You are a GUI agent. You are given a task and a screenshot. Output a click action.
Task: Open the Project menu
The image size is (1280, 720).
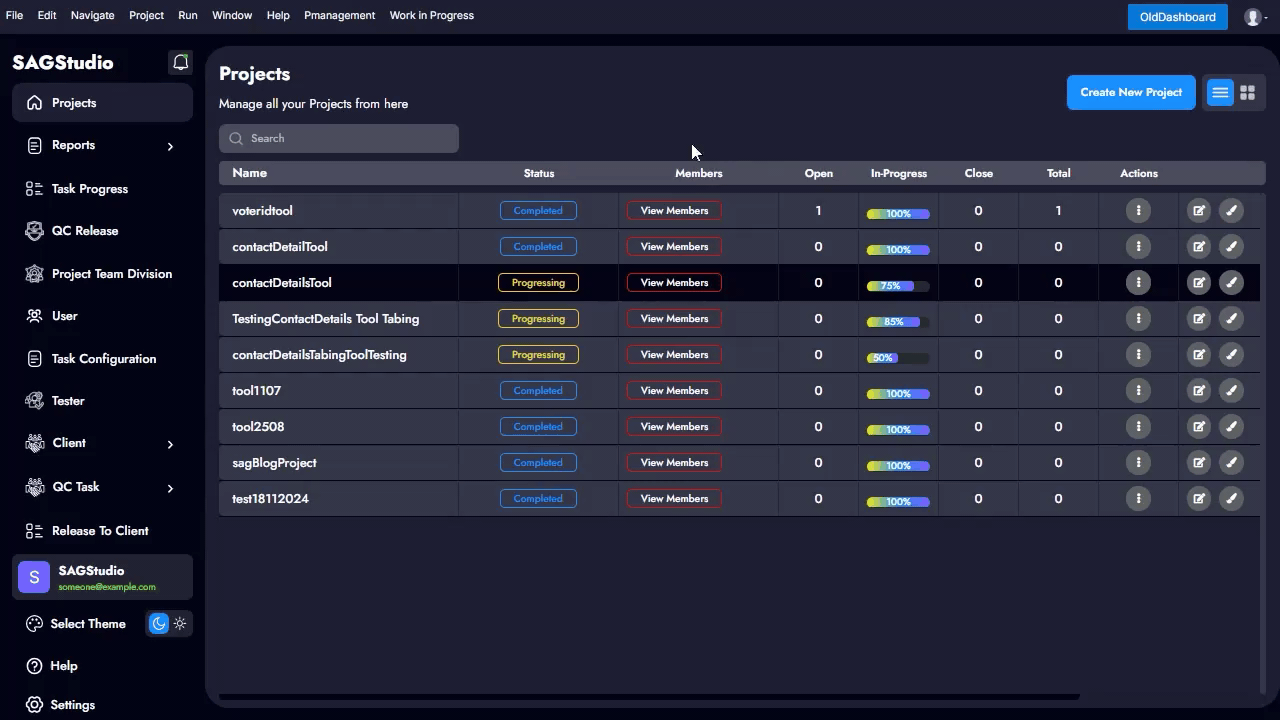(x=146, y=16)
